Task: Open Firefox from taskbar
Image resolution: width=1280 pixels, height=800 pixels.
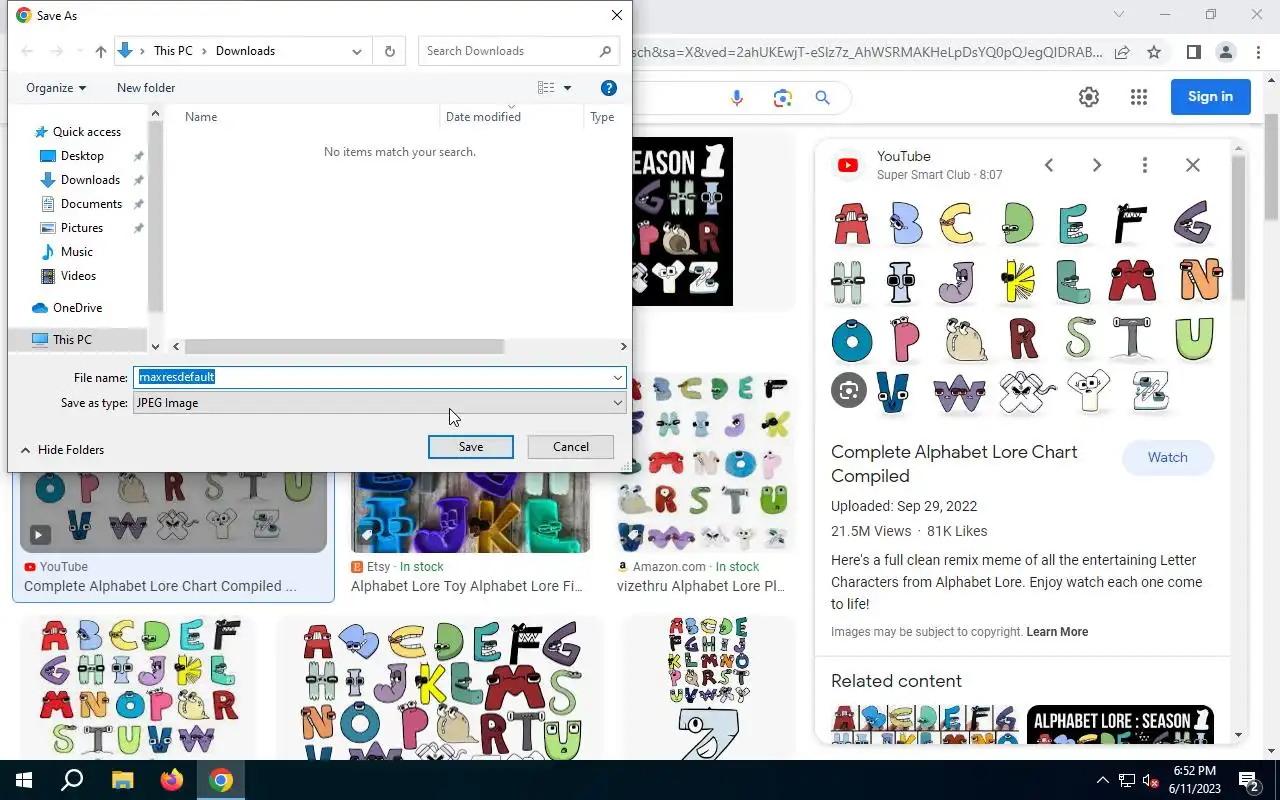Action: click(x=172, y=780)
